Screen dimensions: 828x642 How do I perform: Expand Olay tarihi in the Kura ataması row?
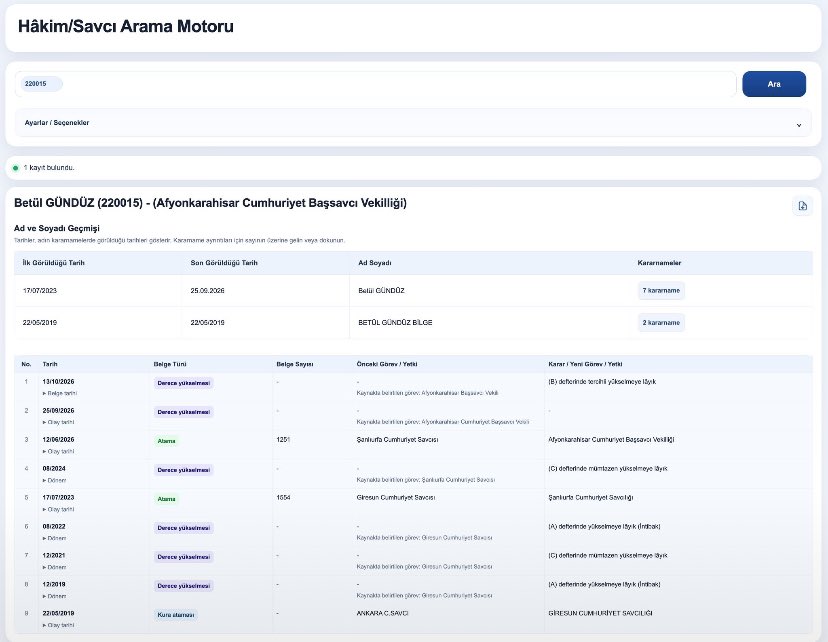[59, 626]
